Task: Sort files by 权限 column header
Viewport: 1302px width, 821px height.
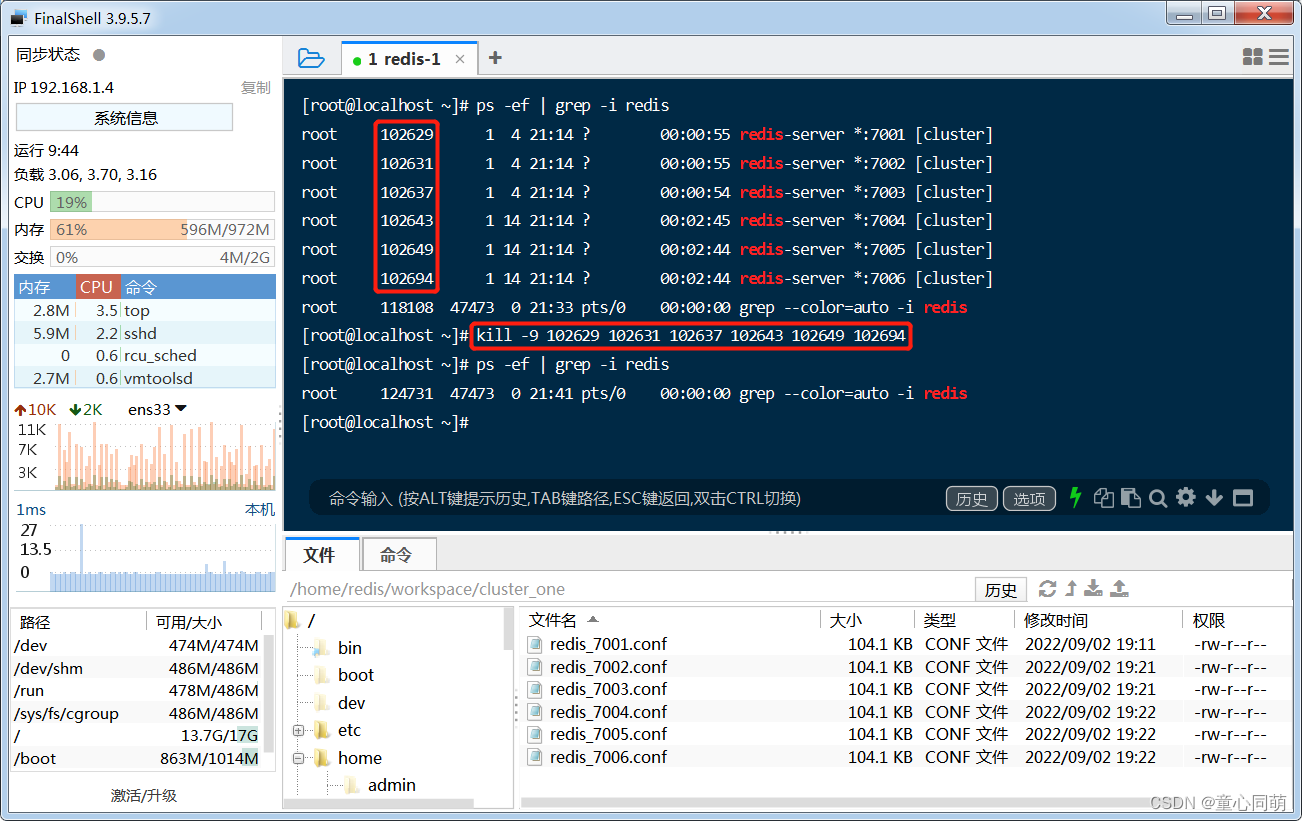Action: point(1237,620)
